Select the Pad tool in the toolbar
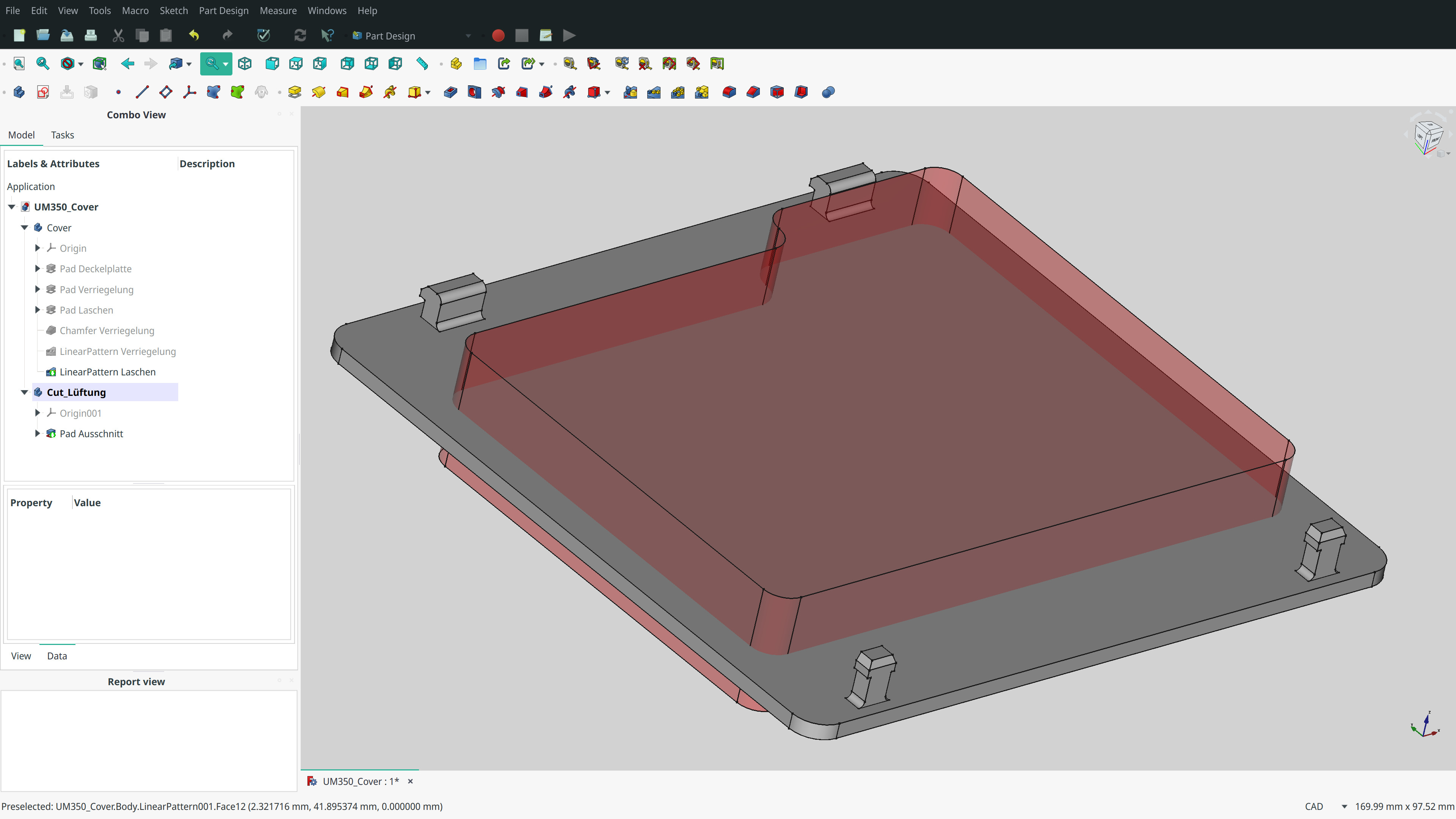This screenshot has height=819, width=1456. pyautogui.click(x=295, y=91)
